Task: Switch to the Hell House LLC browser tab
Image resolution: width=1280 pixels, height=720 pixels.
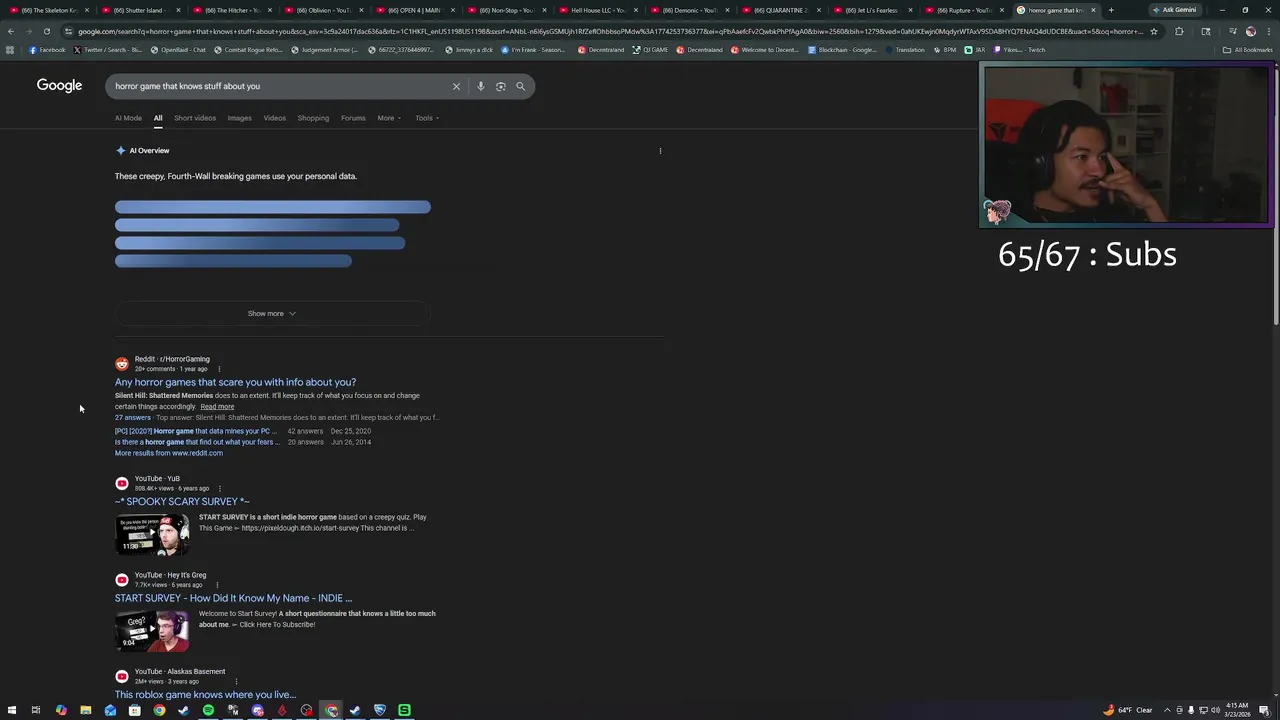Action: pyautogui.click(x=598, y=10)
